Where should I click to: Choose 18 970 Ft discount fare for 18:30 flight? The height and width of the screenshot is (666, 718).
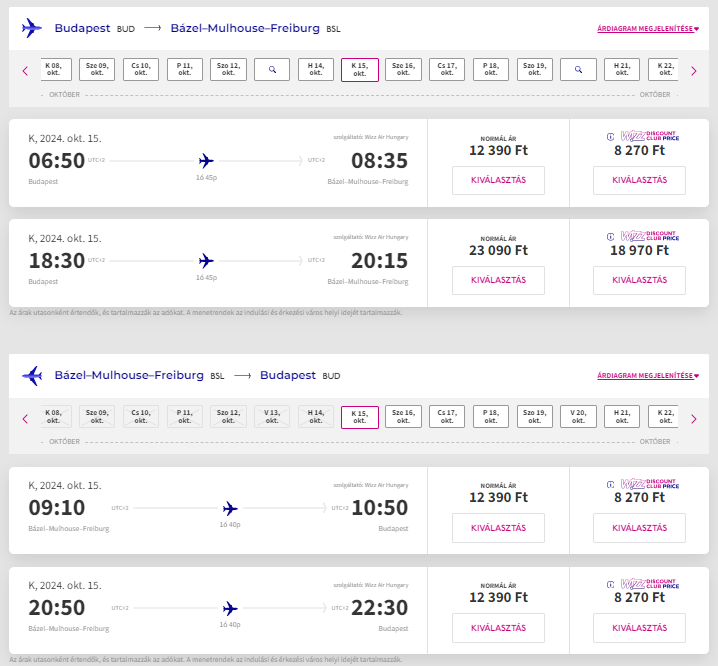(639, 280)
